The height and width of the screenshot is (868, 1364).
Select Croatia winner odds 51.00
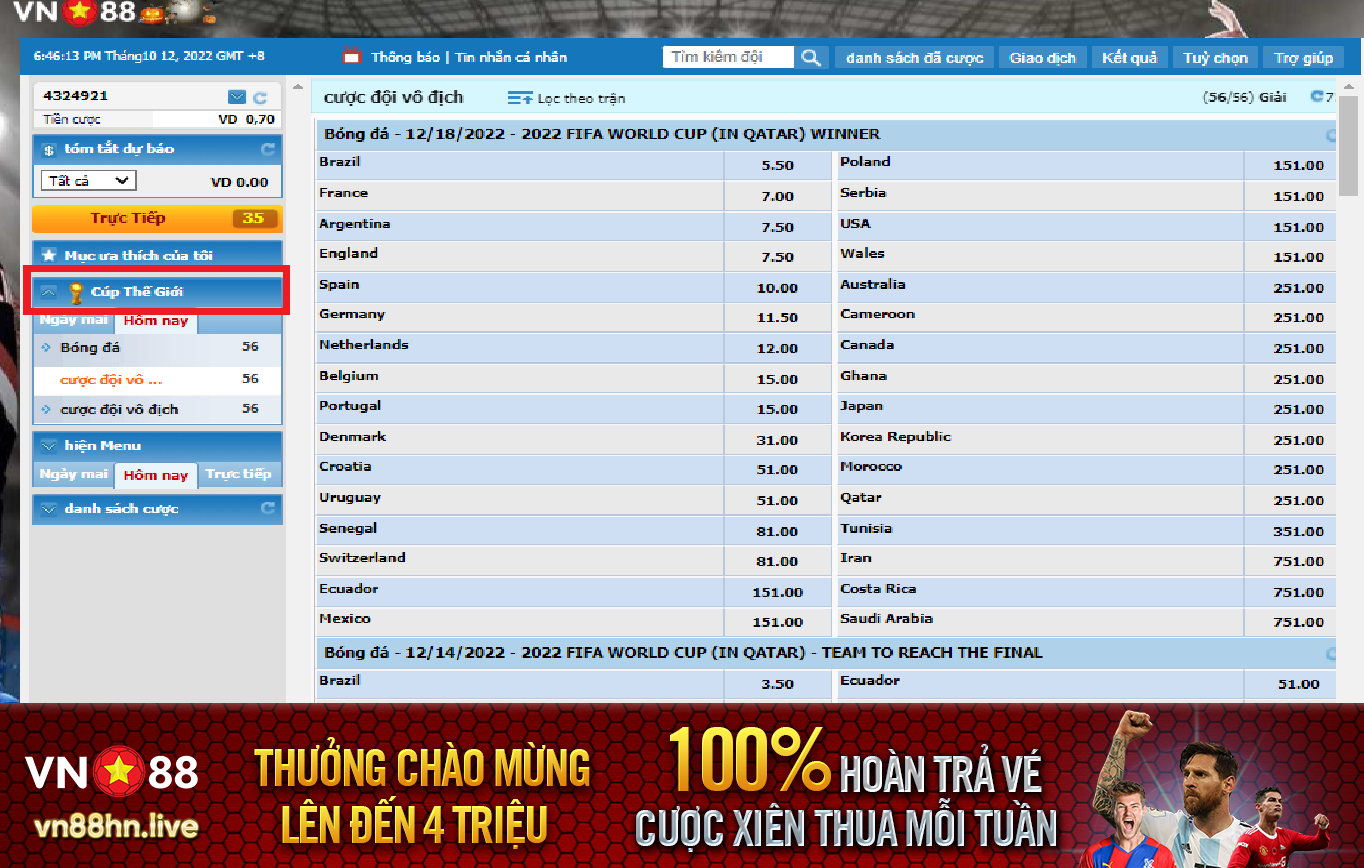click(x=778, y=470)
